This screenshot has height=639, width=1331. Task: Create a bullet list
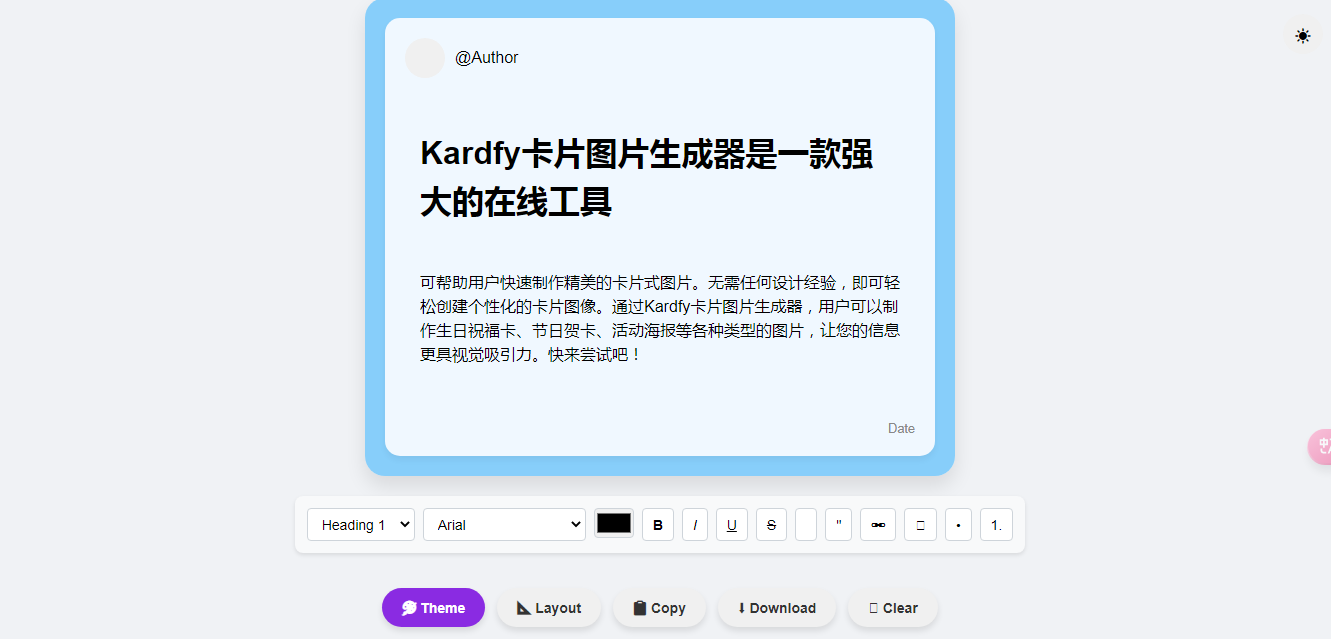[x=958, y=524]
